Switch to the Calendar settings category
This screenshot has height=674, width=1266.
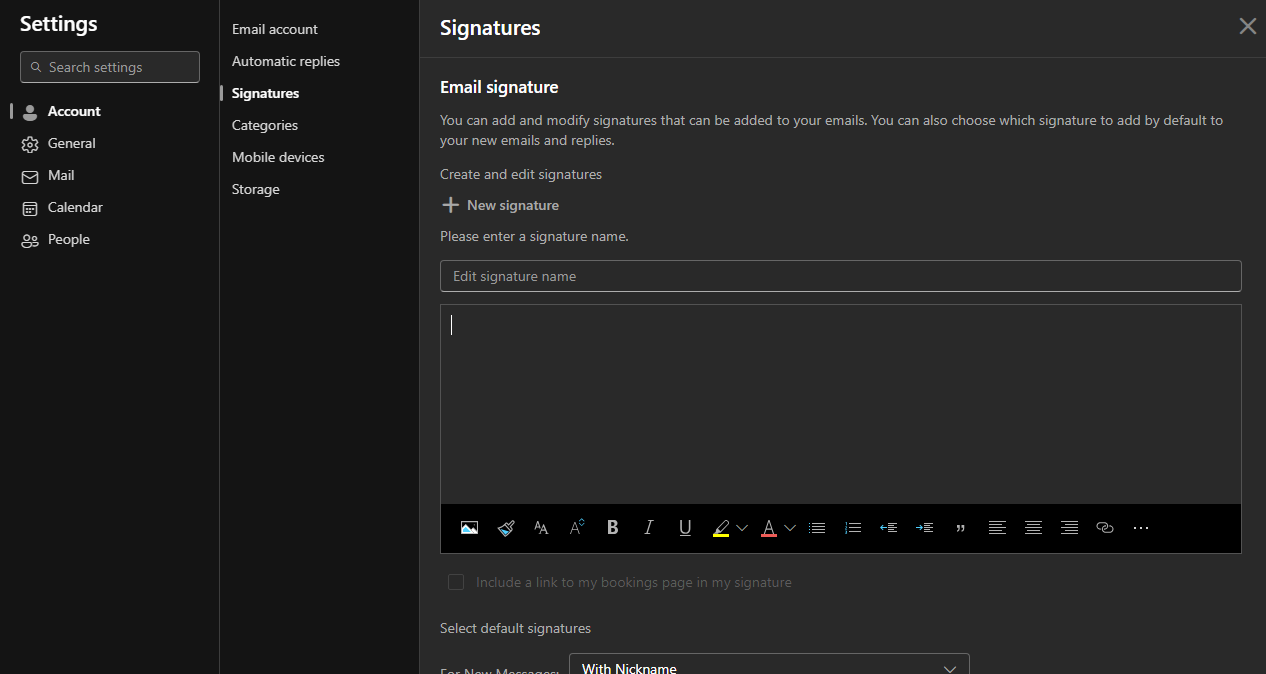[75, 207]
